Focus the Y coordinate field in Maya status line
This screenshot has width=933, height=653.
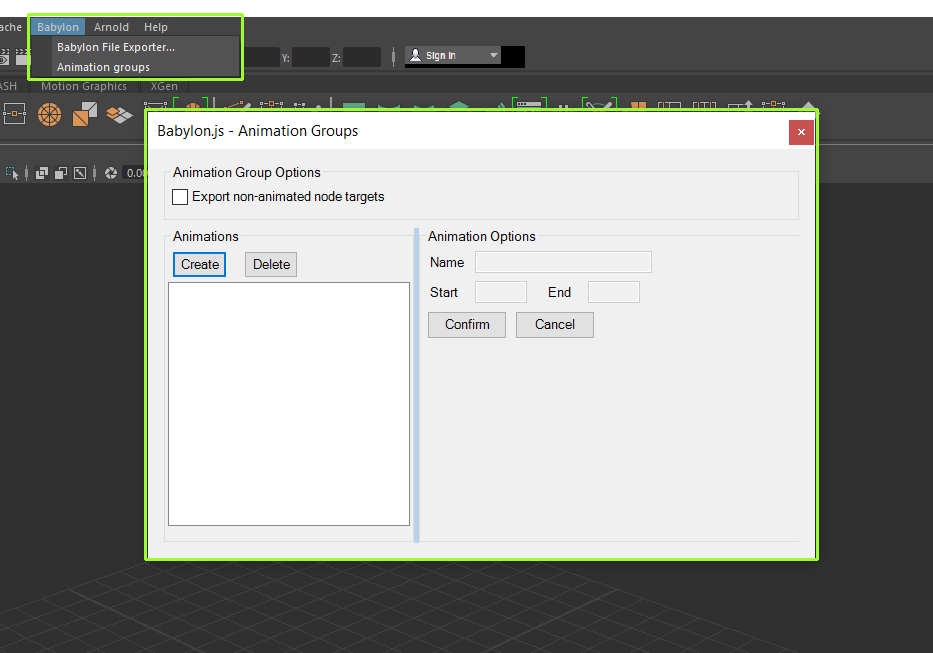pos(310,58)
